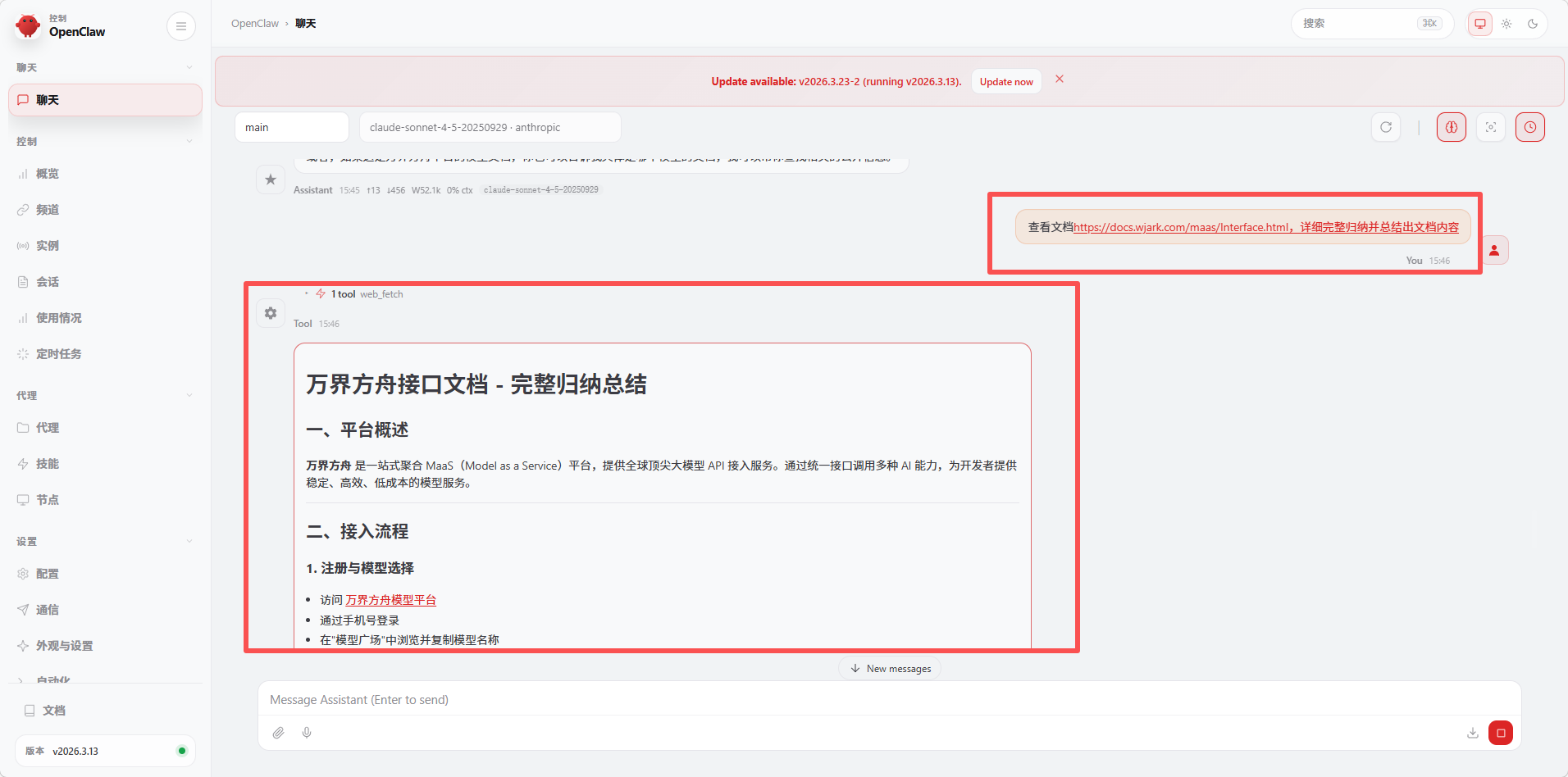Open the 万界方舟模型平台 link
1568x777 pixels.
coord(390,600)
